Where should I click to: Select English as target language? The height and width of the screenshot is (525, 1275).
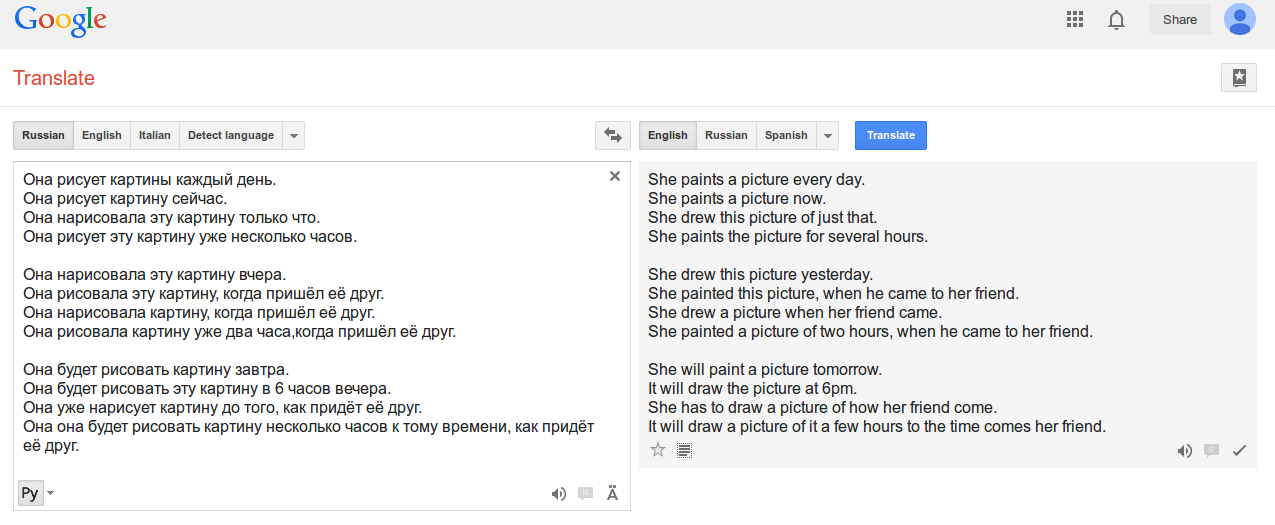[668, 135]
